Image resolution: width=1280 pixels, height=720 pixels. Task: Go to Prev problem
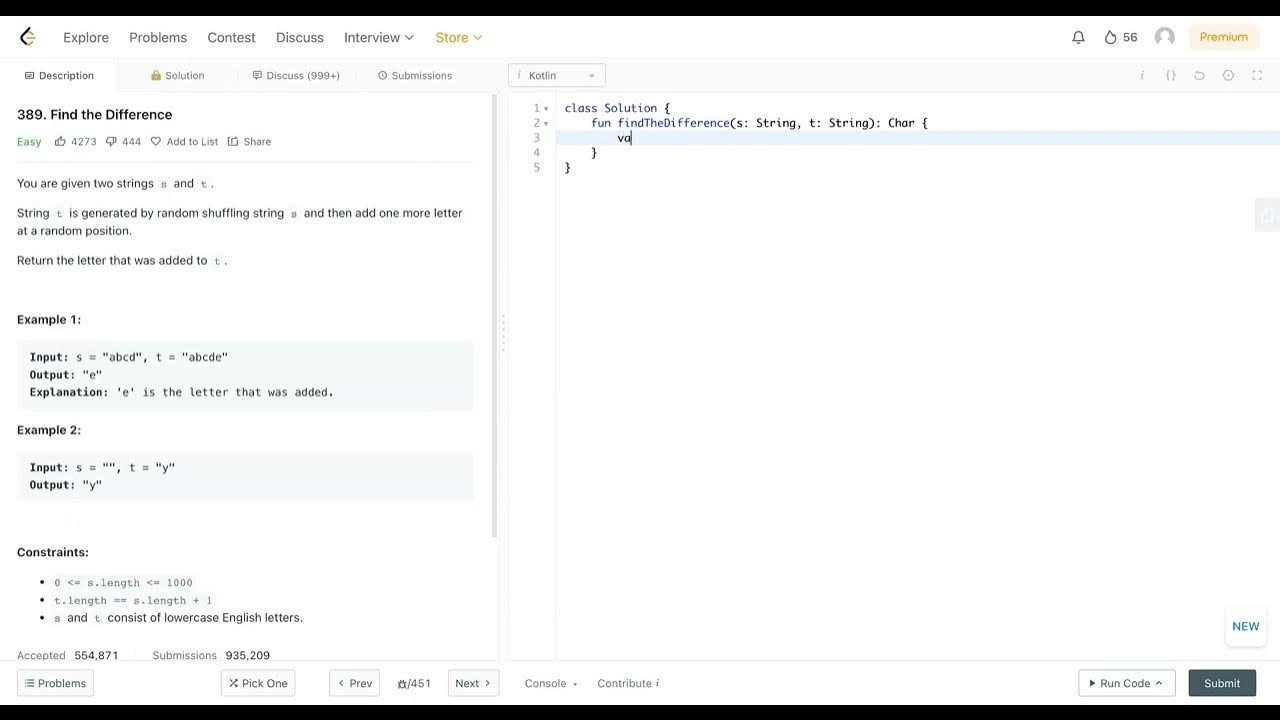354,683
